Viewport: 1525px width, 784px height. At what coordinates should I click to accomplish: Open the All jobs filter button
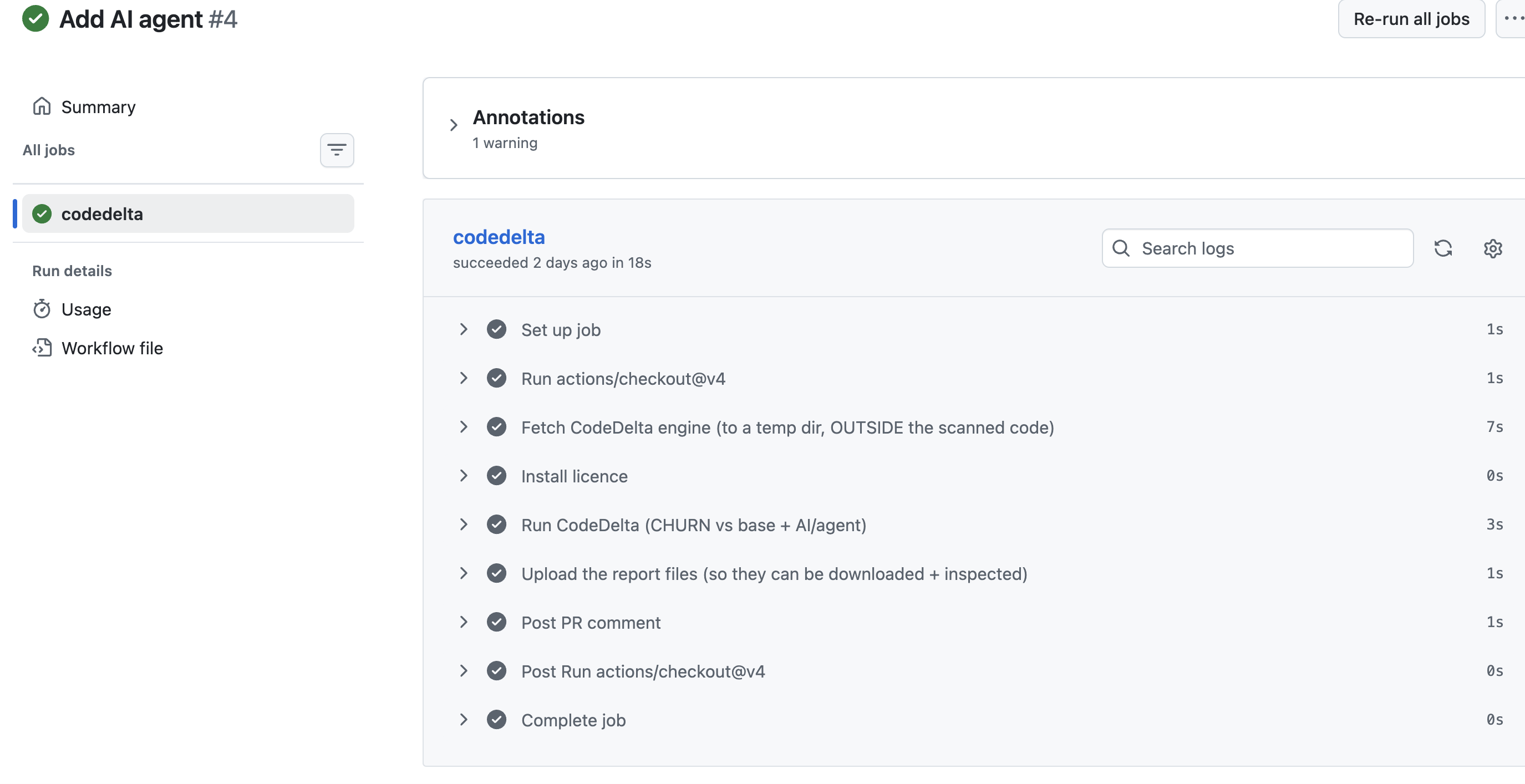tap(337, 150)
